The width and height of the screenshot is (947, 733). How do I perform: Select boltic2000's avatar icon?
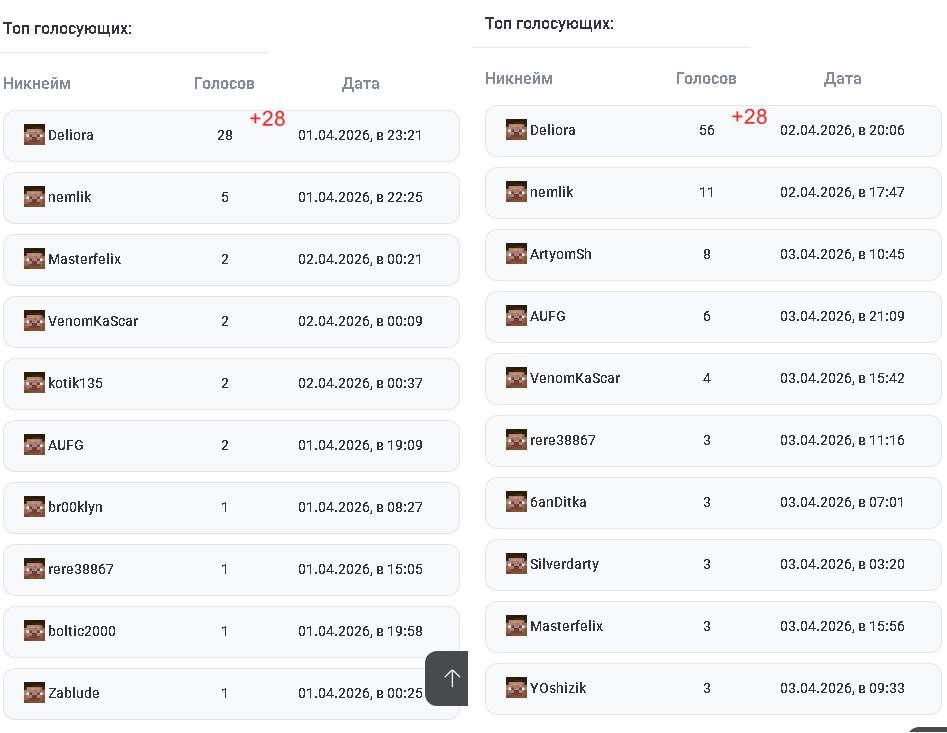35,631
